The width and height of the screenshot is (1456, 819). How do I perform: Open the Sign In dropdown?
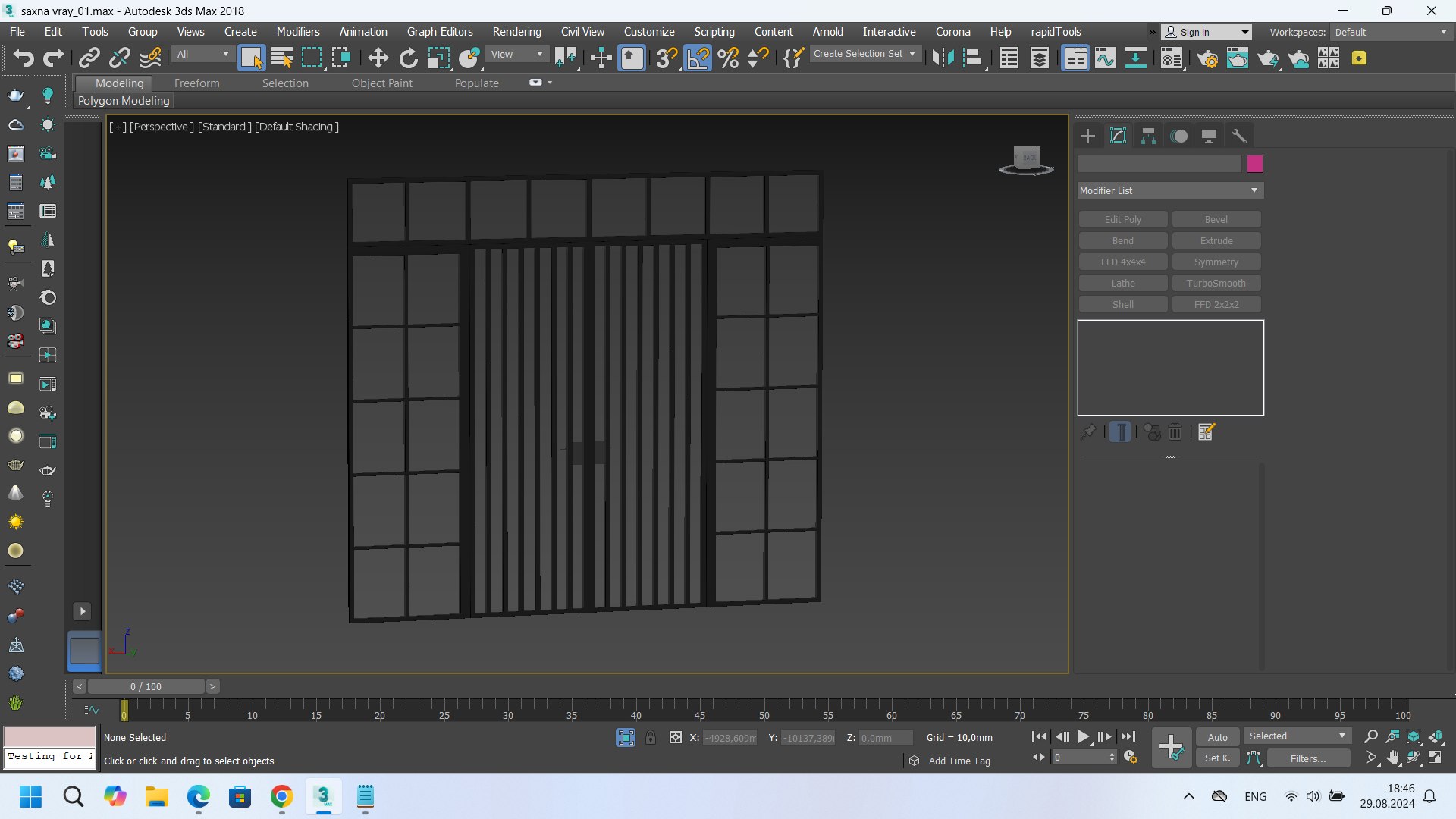1207,32
